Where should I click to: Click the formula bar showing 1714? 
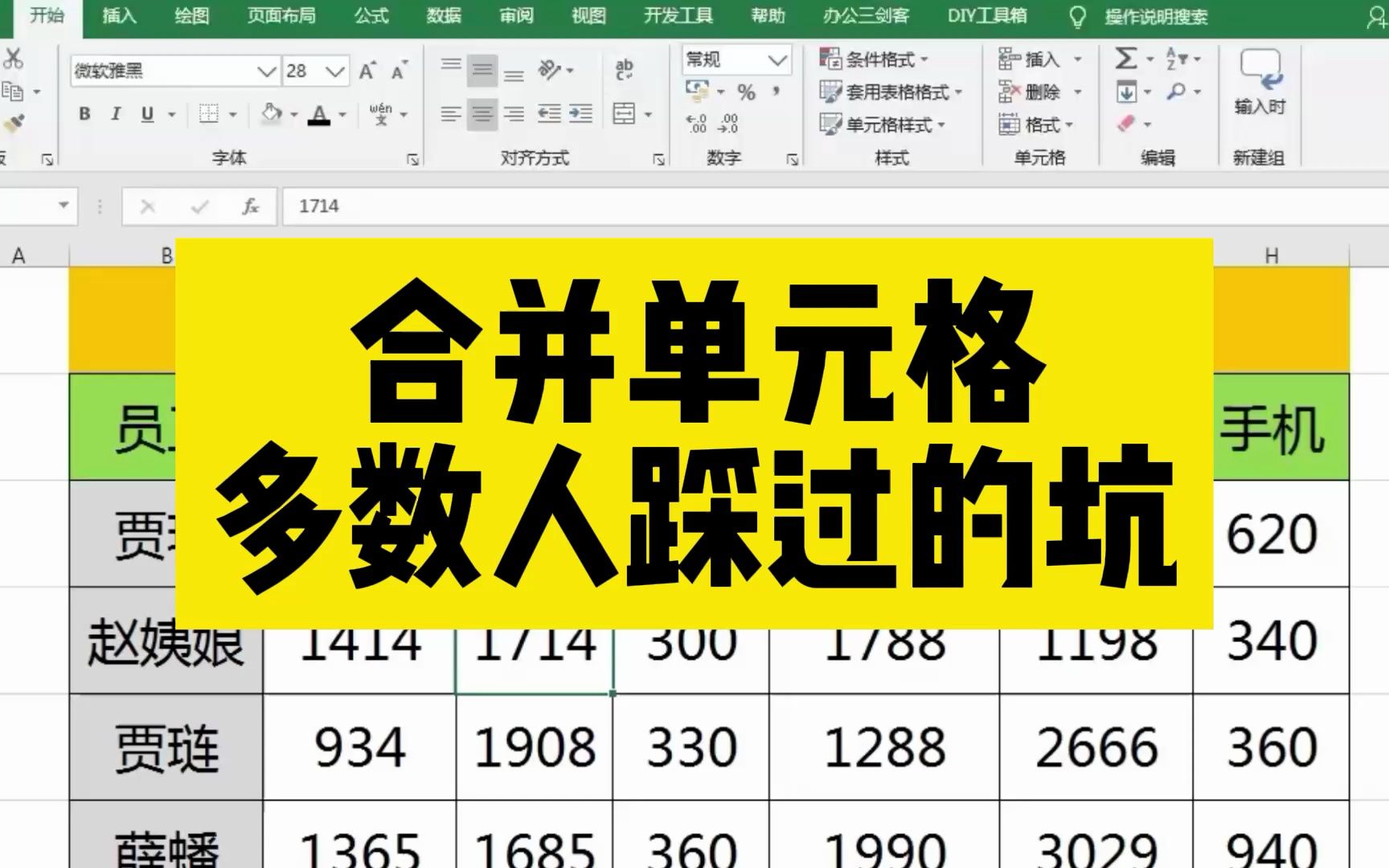pos(834,207)
